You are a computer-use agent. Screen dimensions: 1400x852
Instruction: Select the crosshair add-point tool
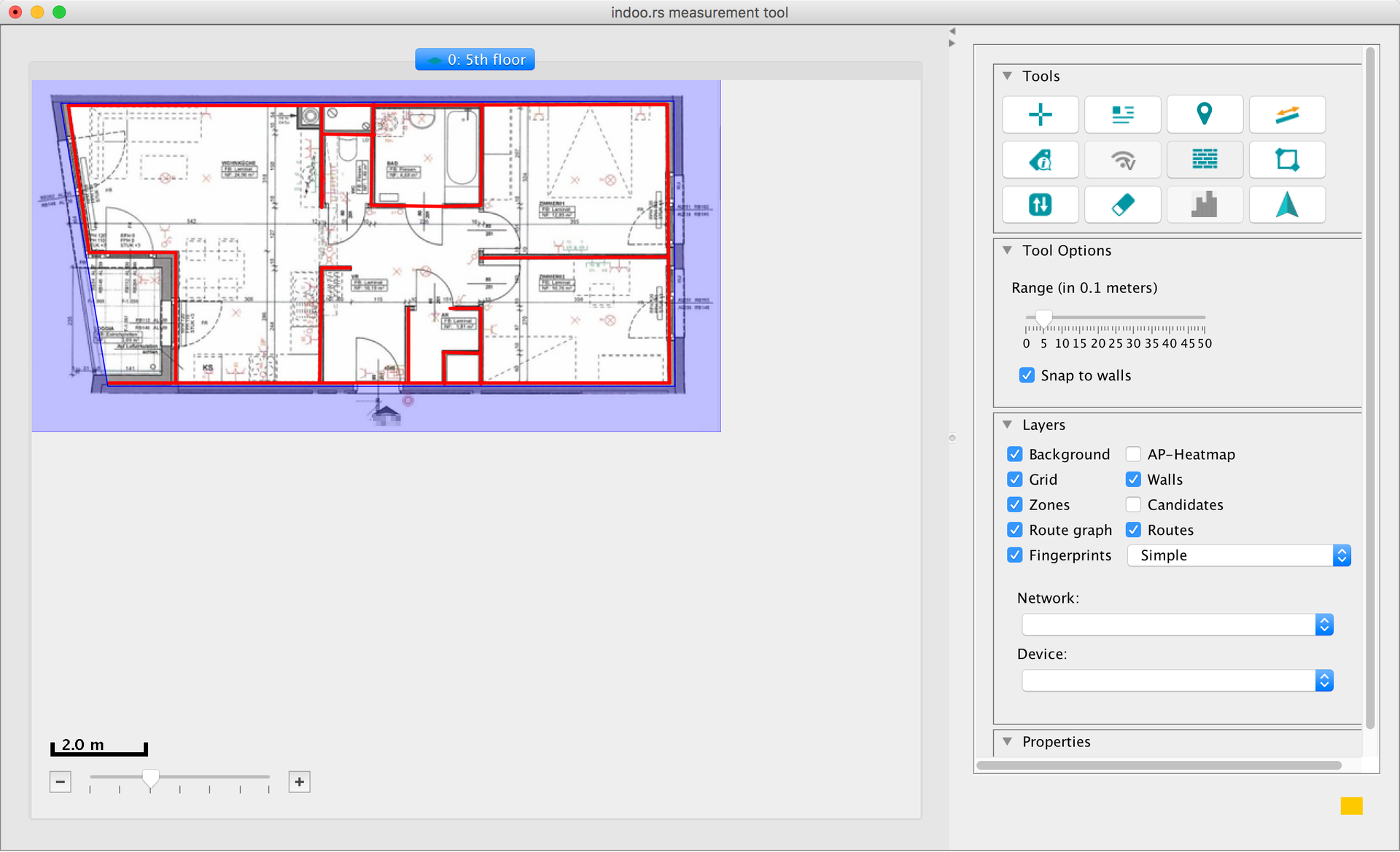pos(1040,114)
